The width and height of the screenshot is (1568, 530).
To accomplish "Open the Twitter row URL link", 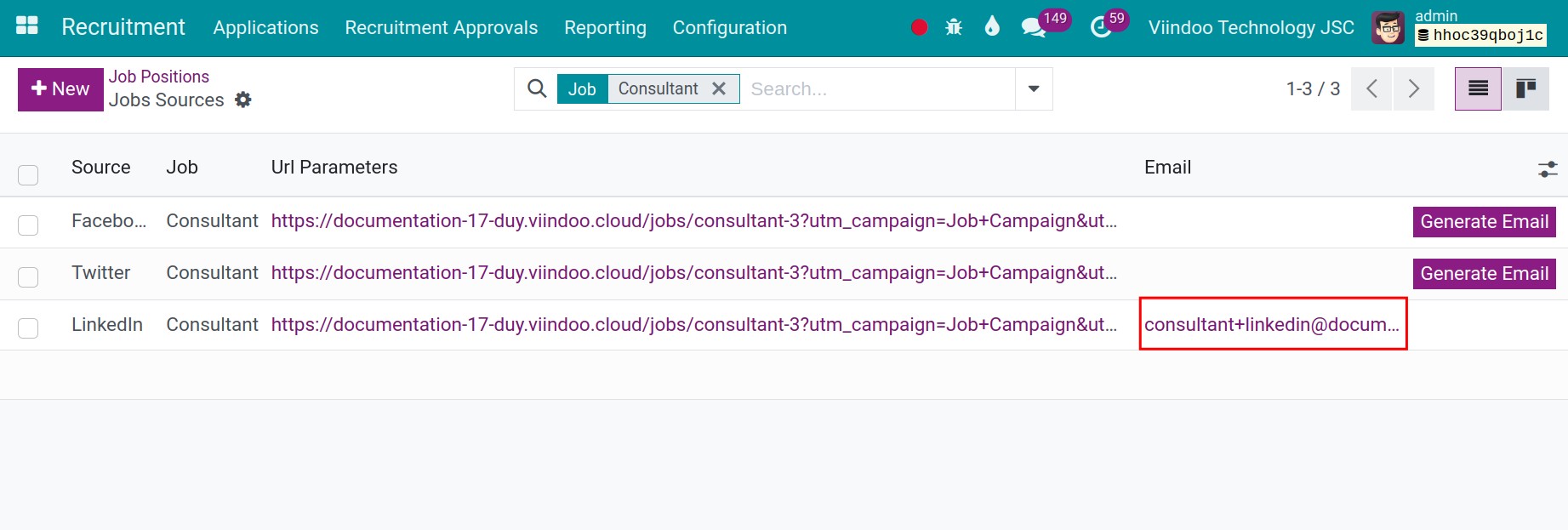I will [x=693, y=273].
